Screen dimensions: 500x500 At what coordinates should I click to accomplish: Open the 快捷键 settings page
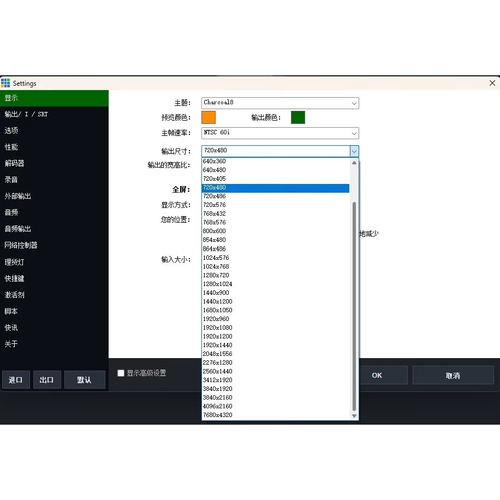click(x=54, y=278)
